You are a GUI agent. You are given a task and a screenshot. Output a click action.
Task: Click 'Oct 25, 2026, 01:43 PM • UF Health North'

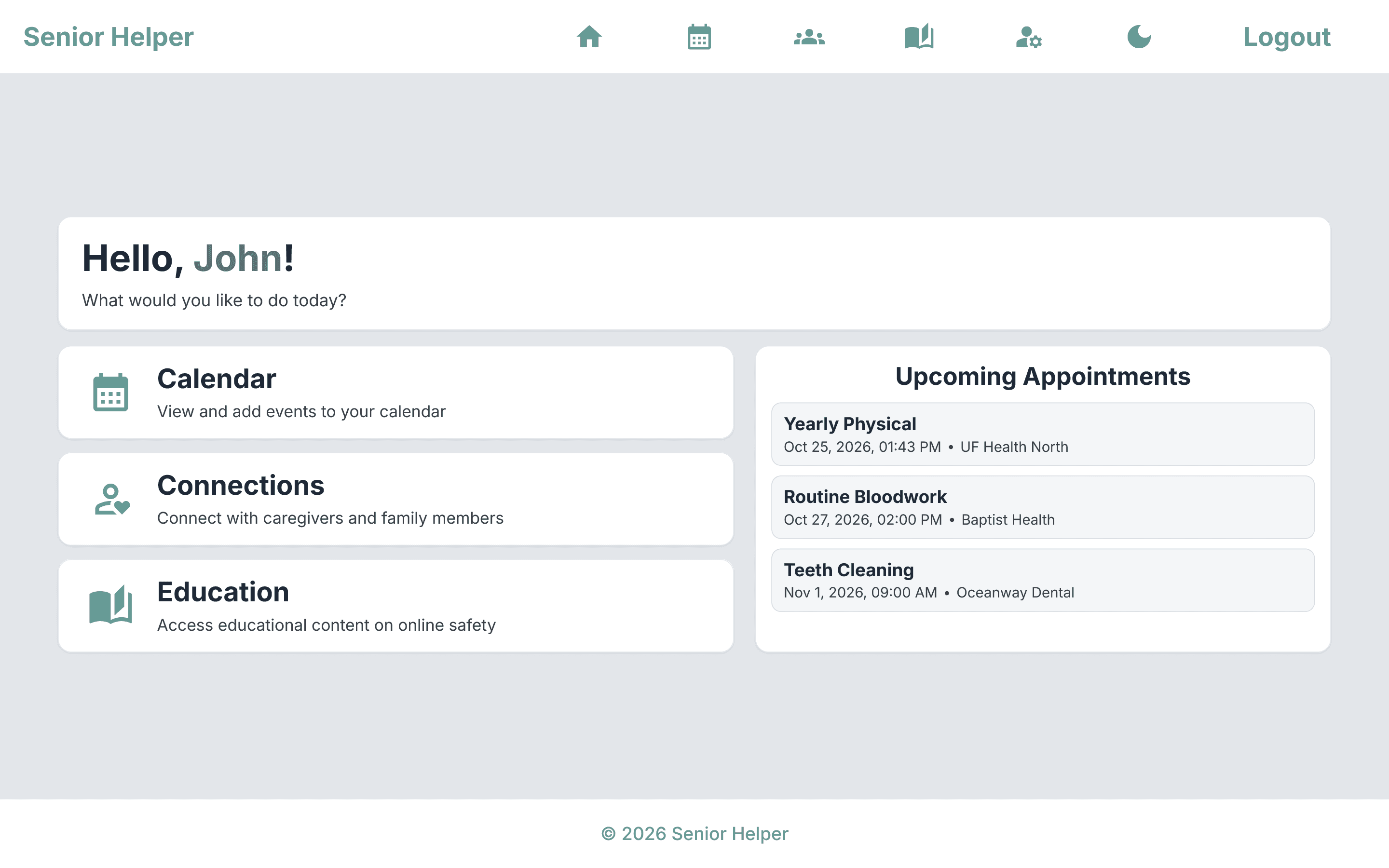(926, 447)
